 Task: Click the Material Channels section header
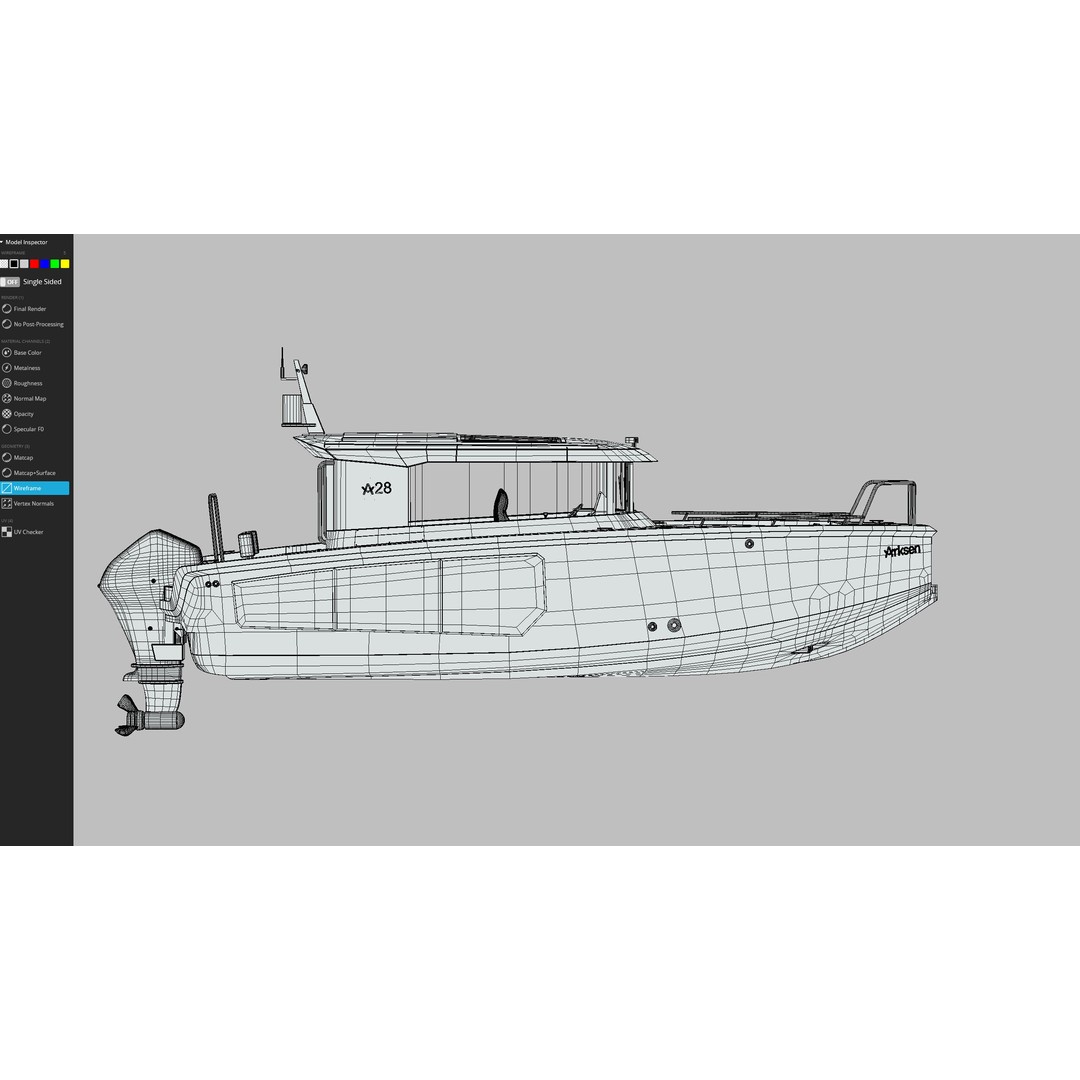tap(25, 342)
